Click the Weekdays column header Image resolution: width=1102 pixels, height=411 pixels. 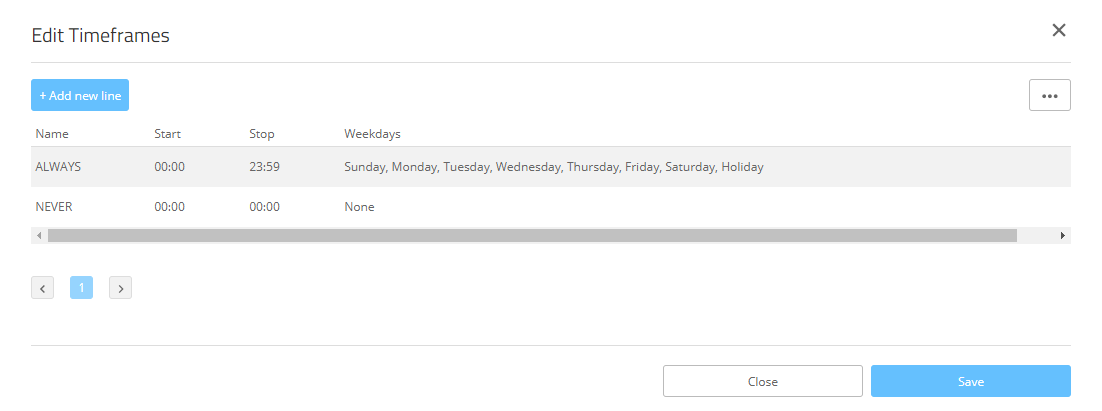point(372,134)
